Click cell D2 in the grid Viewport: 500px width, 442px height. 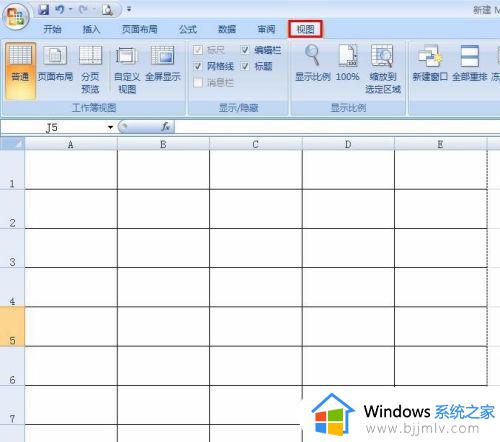348,209
